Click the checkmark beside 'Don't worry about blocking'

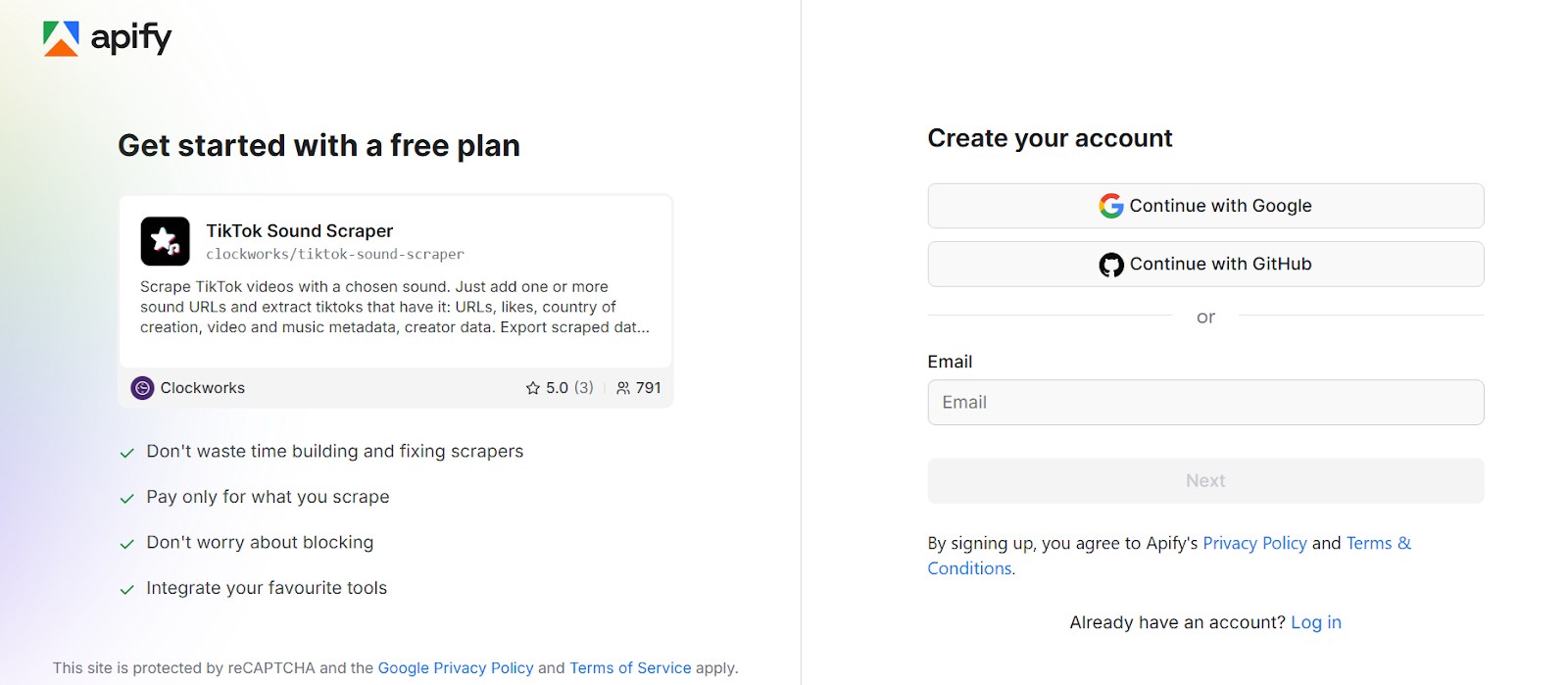point(126,544)
